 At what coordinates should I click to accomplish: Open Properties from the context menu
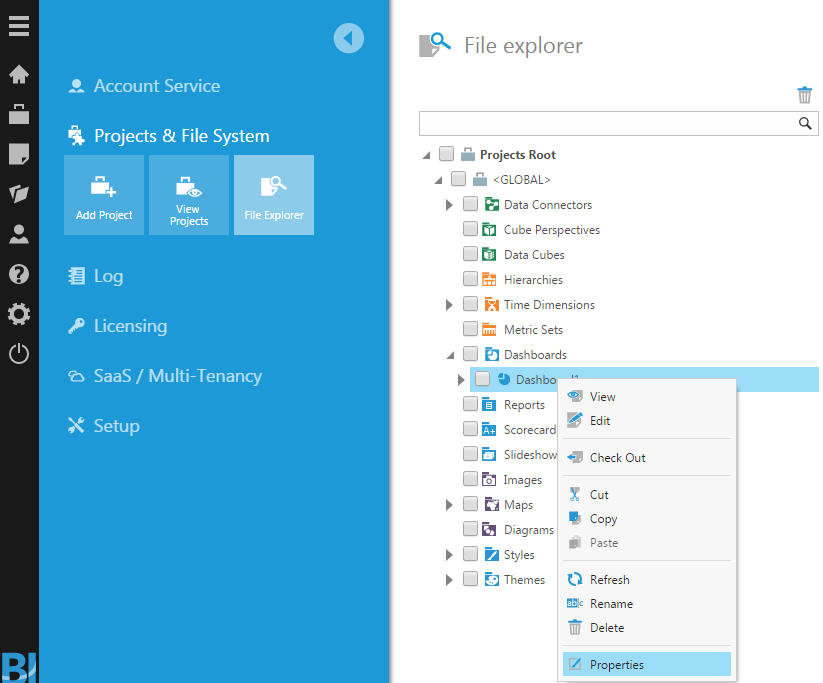pos(647,664)
